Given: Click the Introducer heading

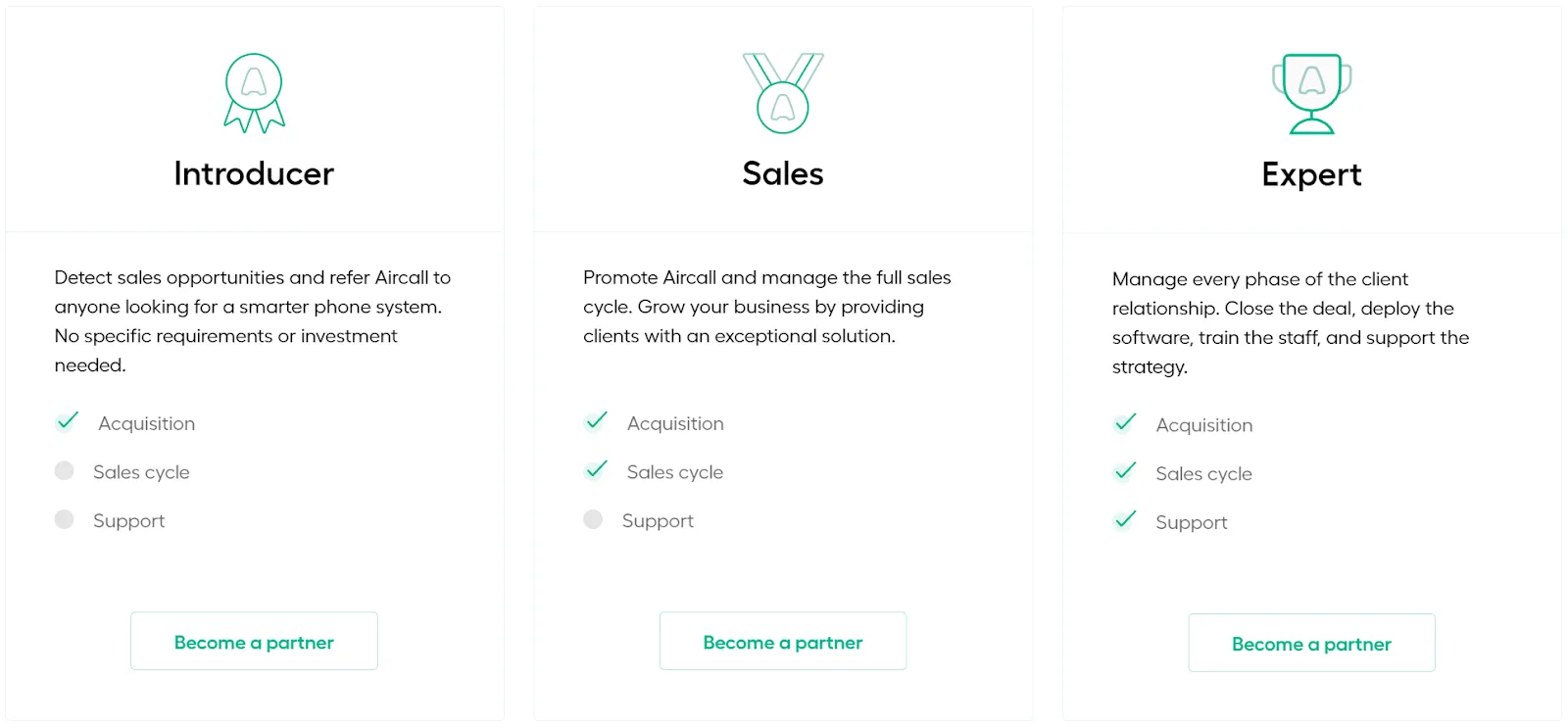Looking at the screenshot, I should (253, 173).
